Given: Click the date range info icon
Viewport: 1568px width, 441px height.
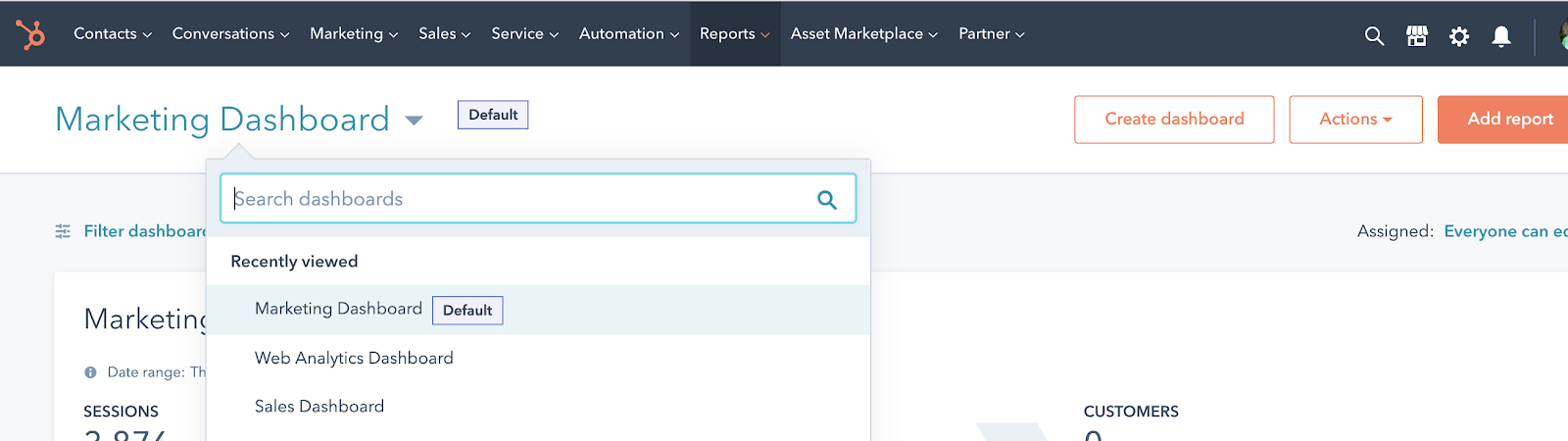Looking at the screenshot, I should coord(90,372).
